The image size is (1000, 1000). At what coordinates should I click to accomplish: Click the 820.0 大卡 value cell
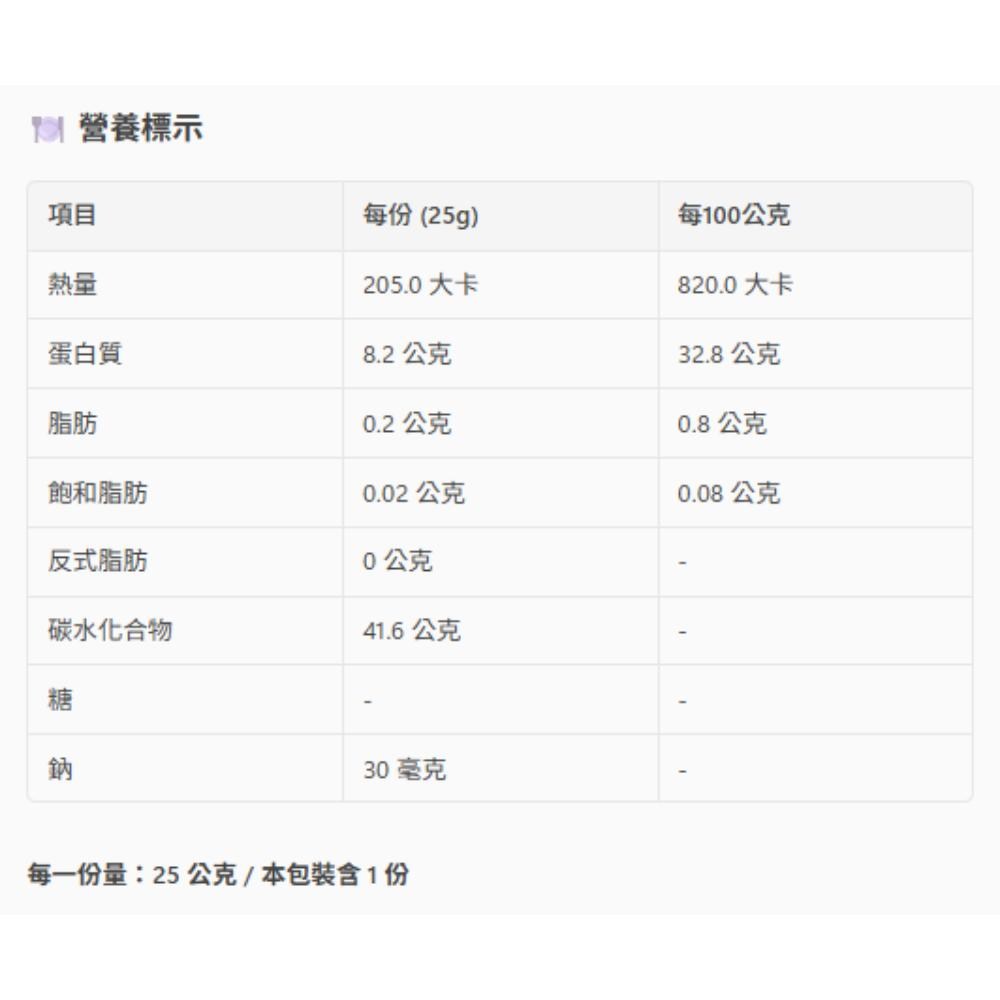pos(735,285)
